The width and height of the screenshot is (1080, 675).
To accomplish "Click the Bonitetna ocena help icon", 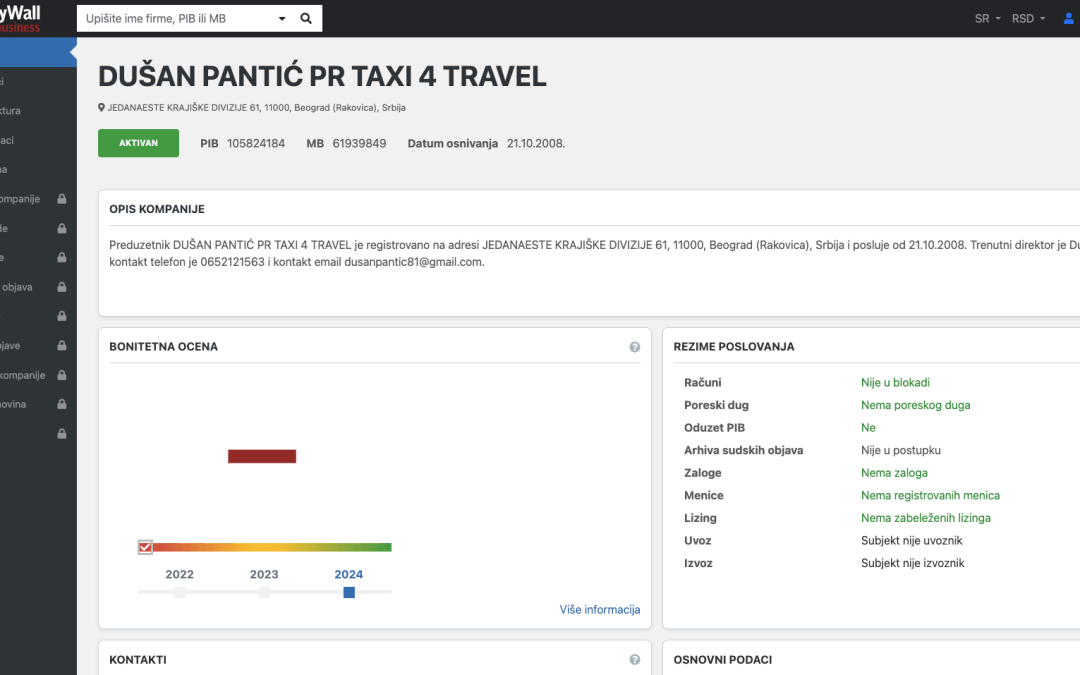I will [x=634, y=347].
